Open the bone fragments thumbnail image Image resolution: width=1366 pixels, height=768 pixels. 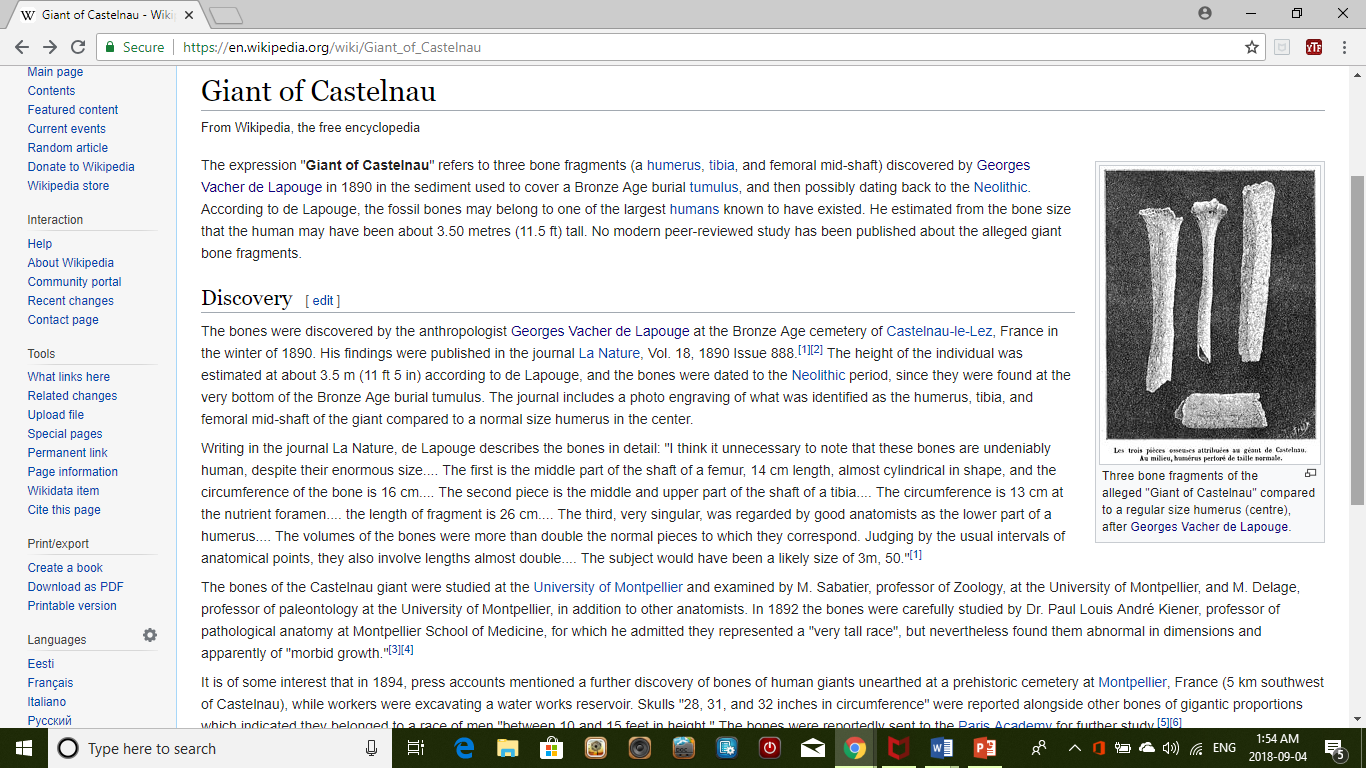pos(1209,315)
